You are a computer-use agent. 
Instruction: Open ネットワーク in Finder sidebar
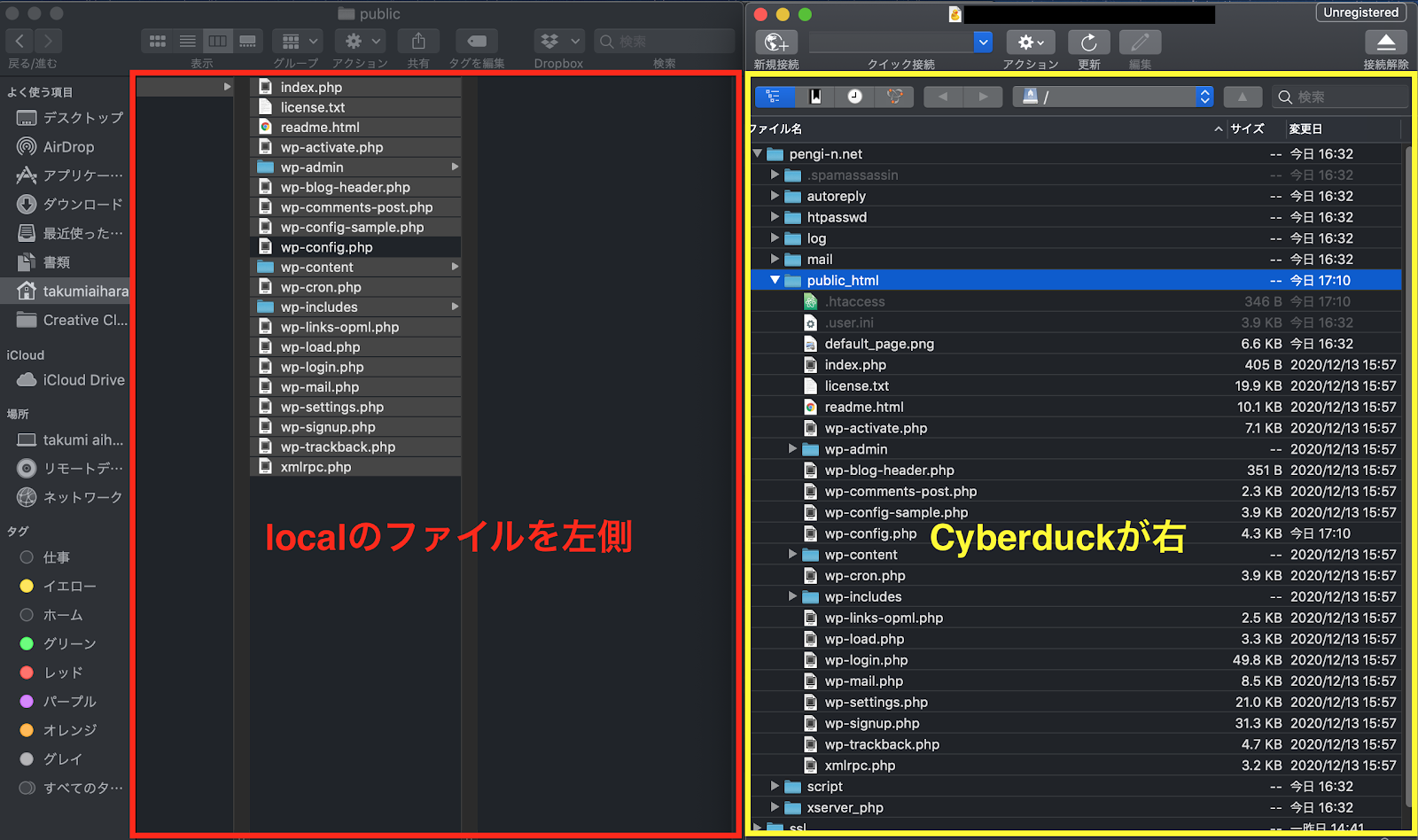tap(69, 497)
